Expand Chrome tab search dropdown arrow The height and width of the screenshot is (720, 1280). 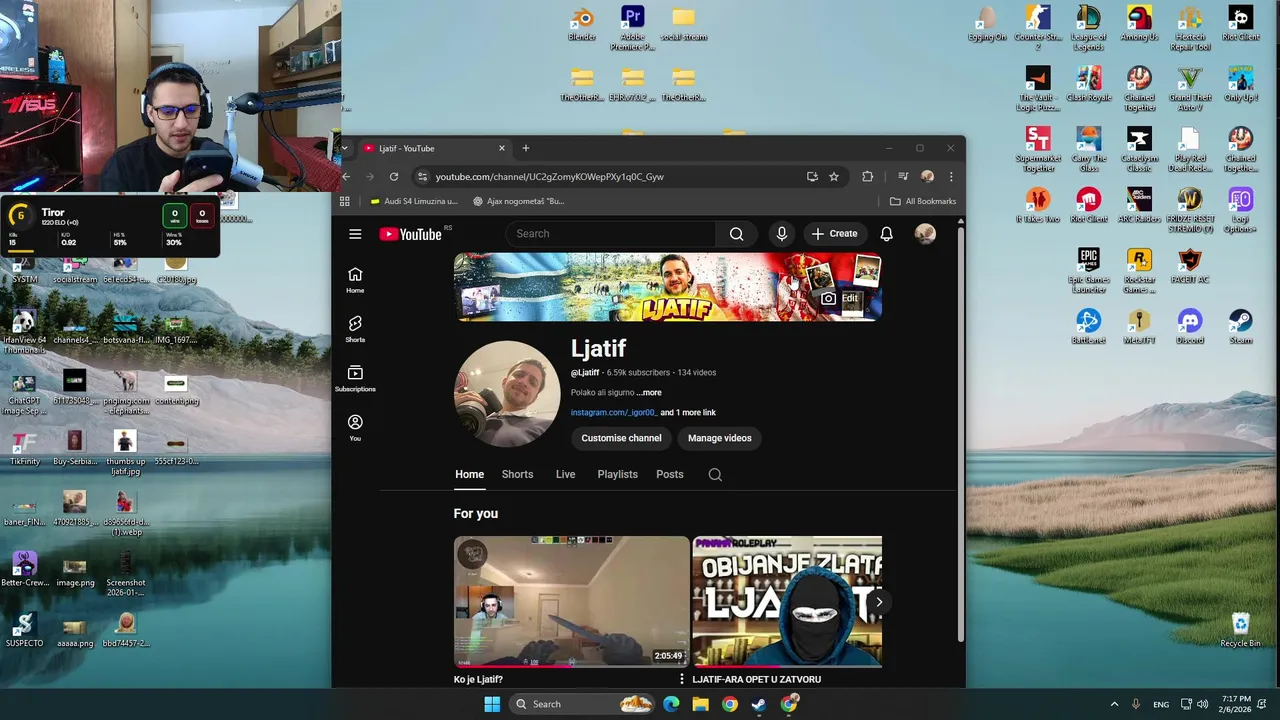coord(344,148)
